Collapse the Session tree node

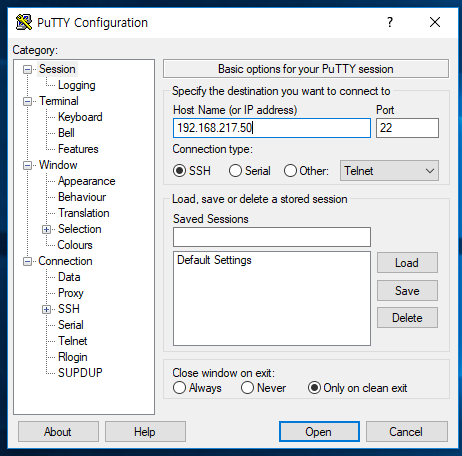pyautogui.click(x=27, y=69)
